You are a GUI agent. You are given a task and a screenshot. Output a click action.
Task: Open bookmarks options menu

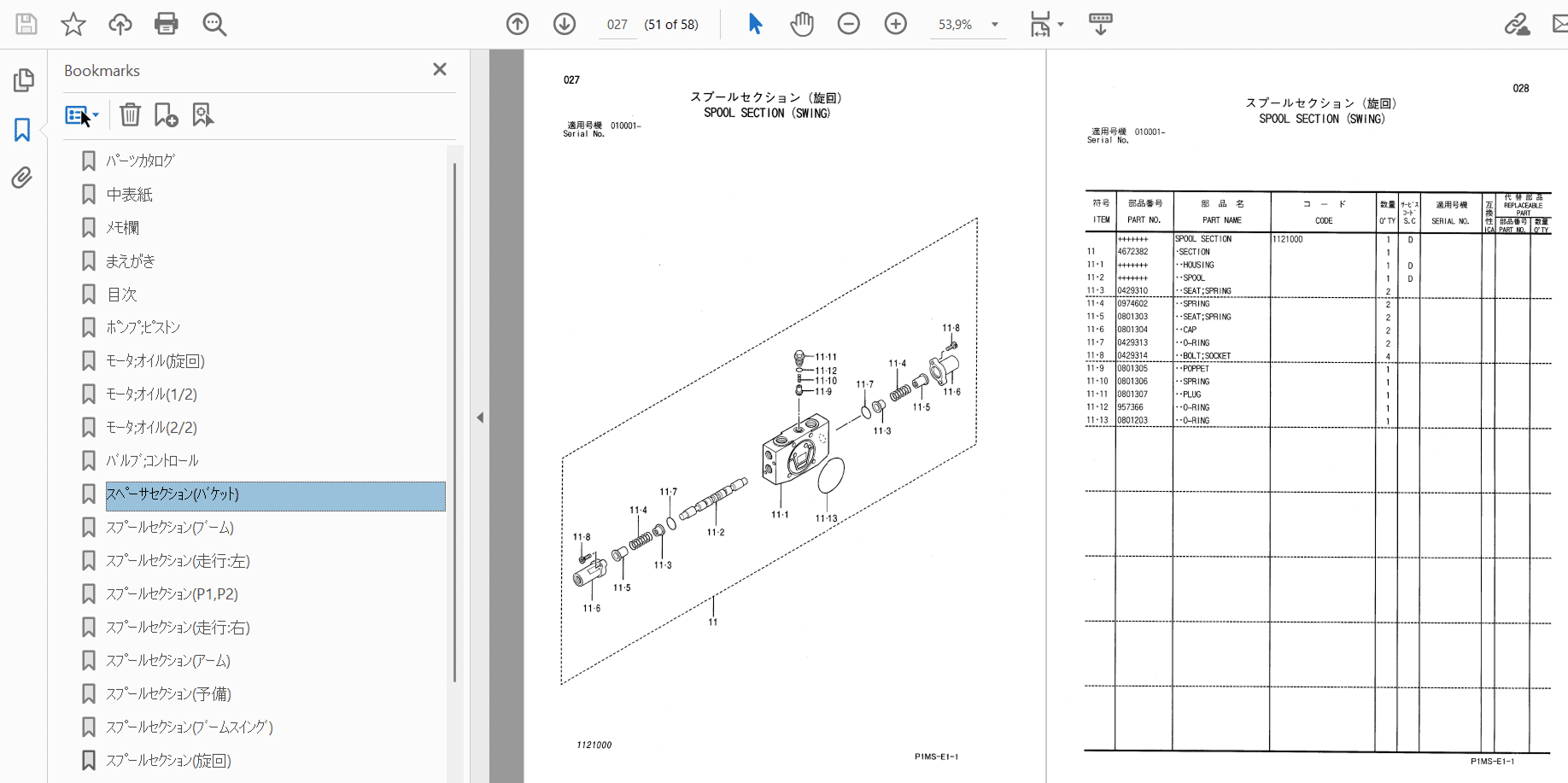[x=82, y=114]
